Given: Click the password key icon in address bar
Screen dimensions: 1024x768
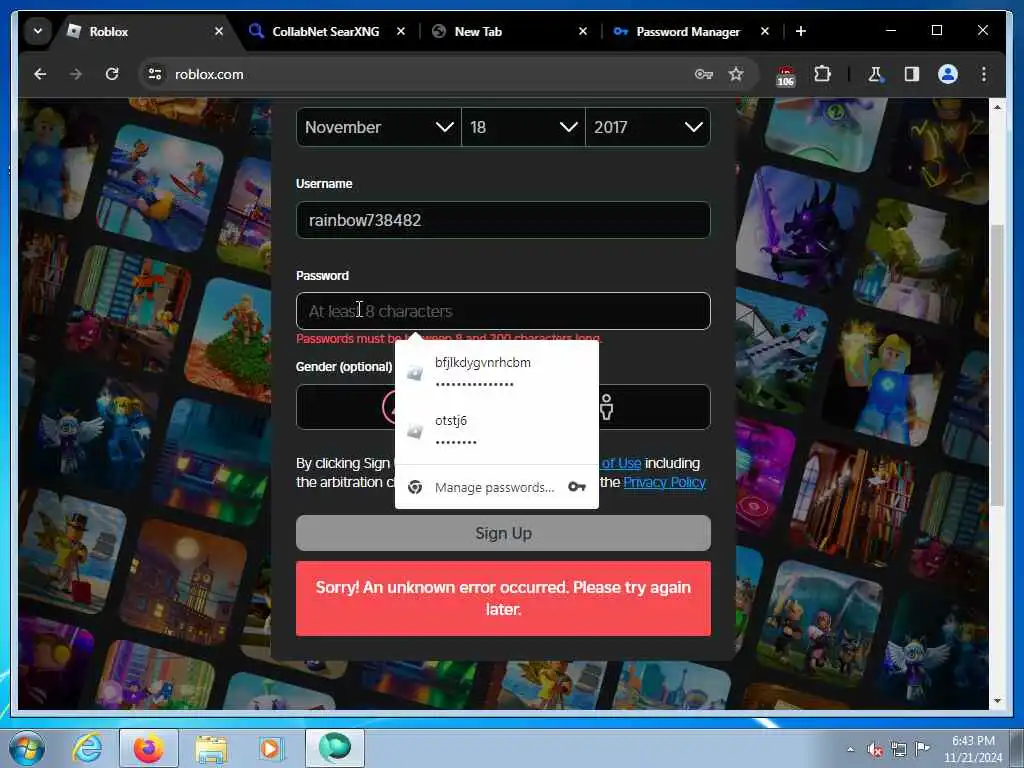Looking at the screenshot, I should tap(703, 74).
